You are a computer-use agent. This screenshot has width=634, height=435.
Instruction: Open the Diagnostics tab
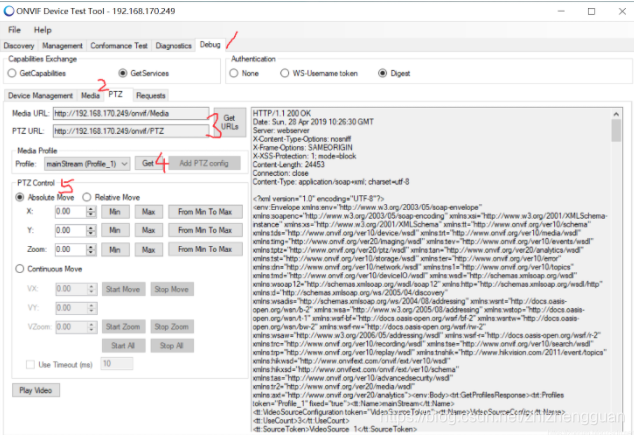(x=173, y=46)
